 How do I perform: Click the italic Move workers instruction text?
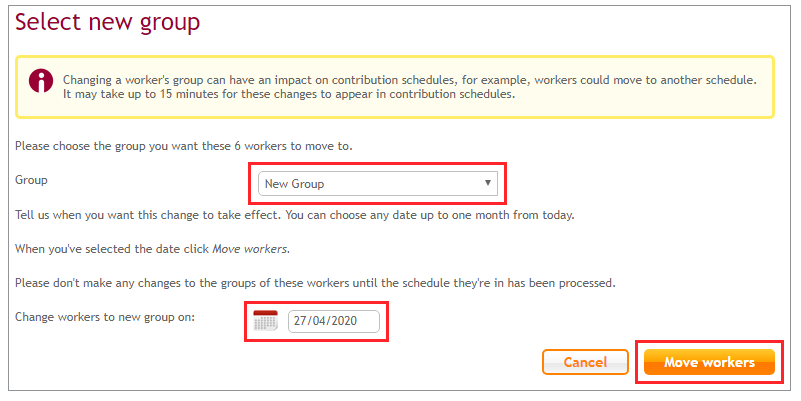click(251, 249)
